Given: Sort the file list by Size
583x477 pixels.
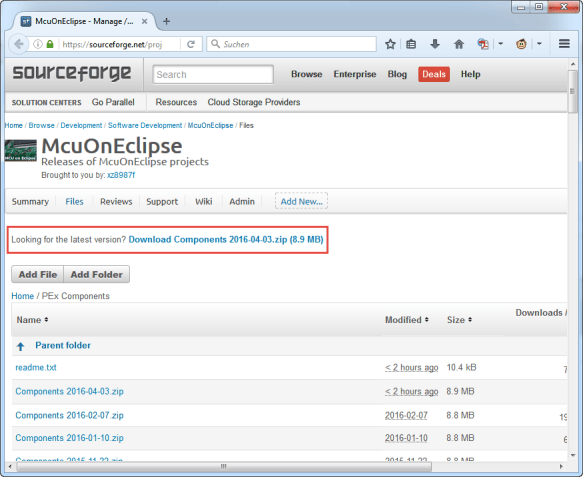Looking at the screenshot, I should pos(459,320).
